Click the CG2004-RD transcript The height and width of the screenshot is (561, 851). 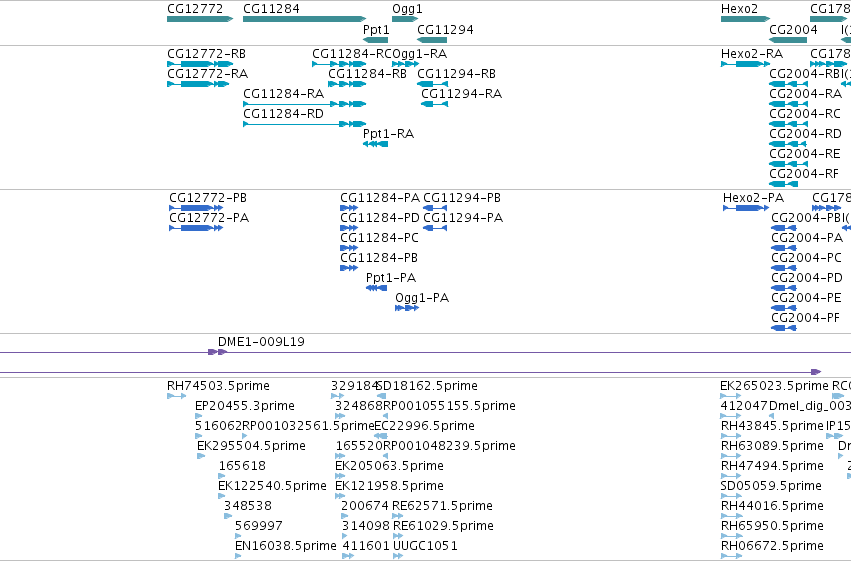[788, 144]
